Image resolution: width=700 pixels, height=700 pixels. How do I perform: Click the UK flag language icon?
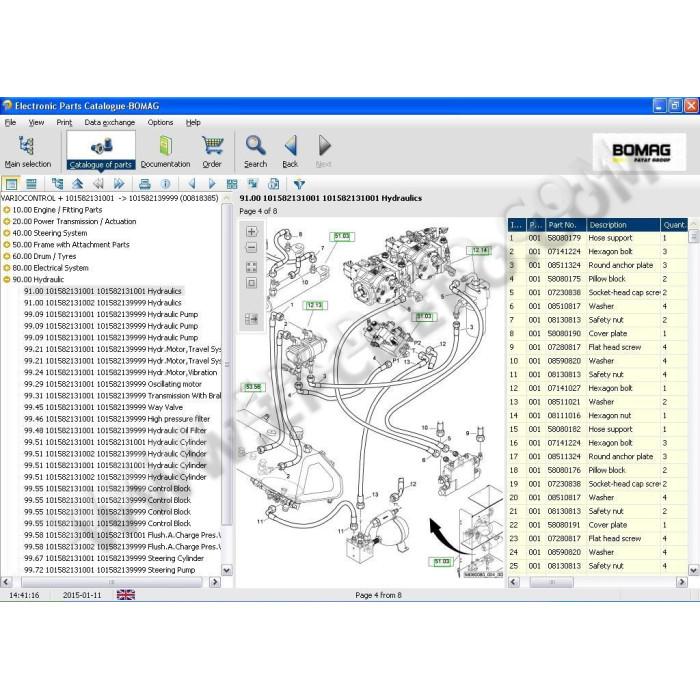(126, 595)
